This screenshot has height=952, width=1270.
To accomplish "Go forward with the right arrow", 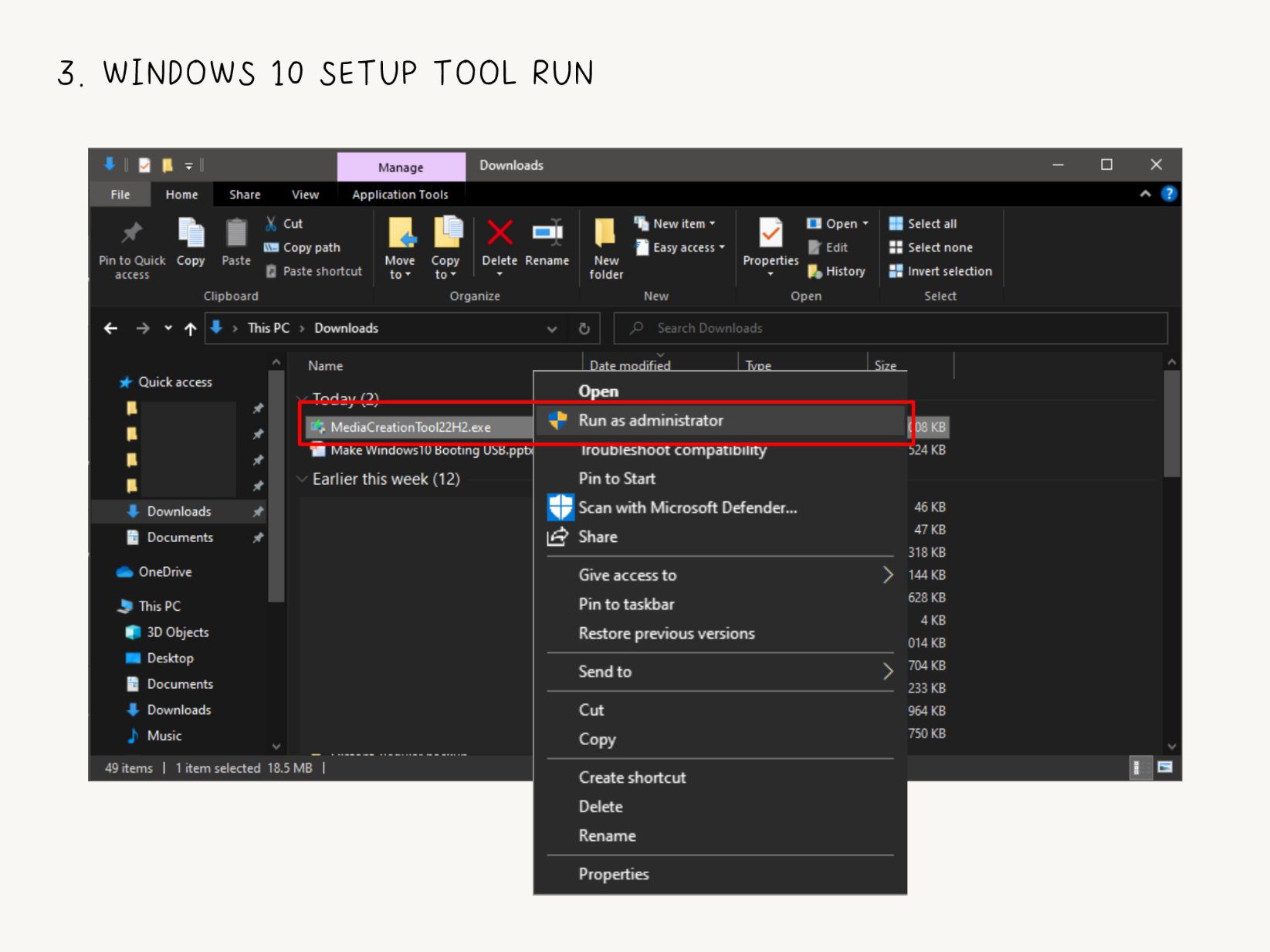I will click(143, 328).
